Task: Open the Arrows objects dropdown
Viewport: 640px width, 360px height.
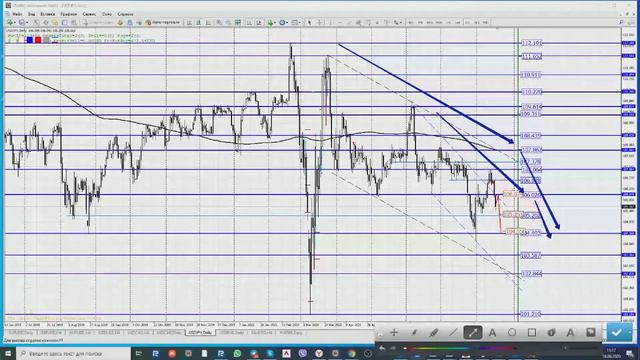Action: [x=398, y=22]
